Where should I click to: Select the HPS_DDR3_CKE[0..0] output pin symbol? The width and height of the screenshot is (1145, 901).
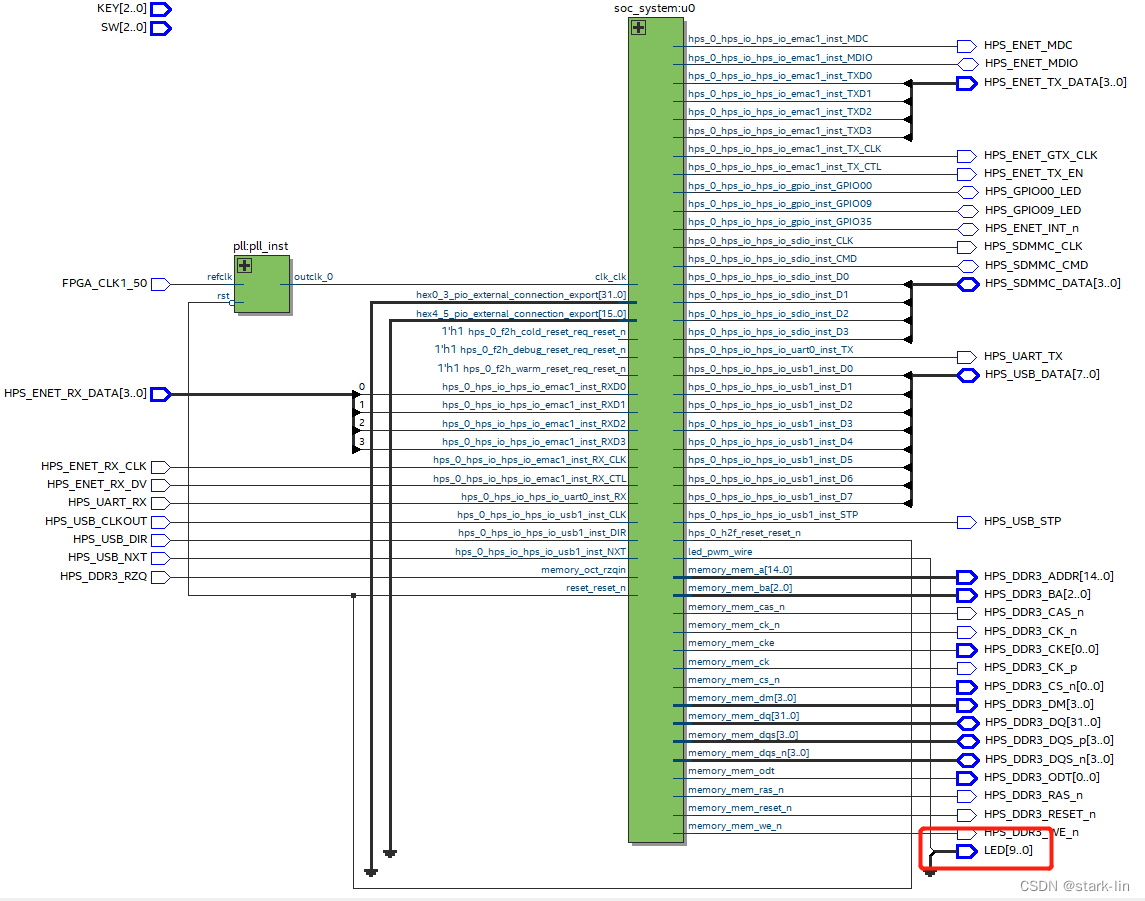coord(967,651)
